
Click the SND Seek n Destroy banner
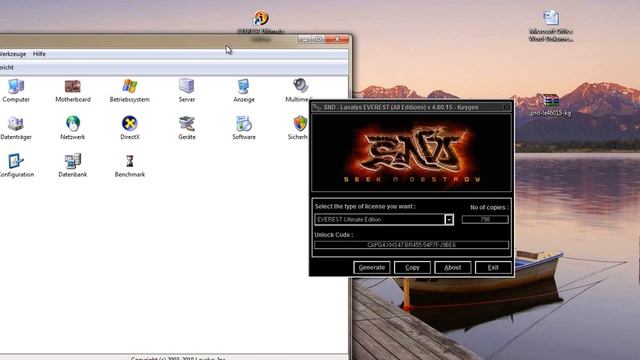(411, 153)
